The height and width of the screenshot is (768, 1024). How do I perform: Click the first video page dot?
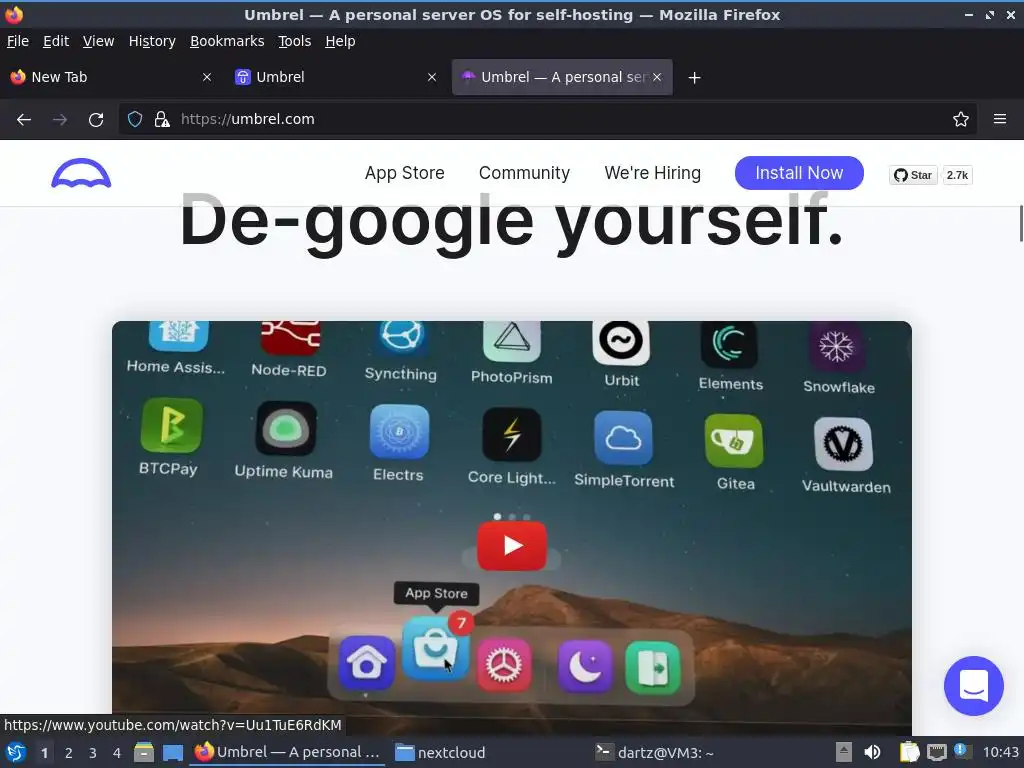(x=497, y=517)
